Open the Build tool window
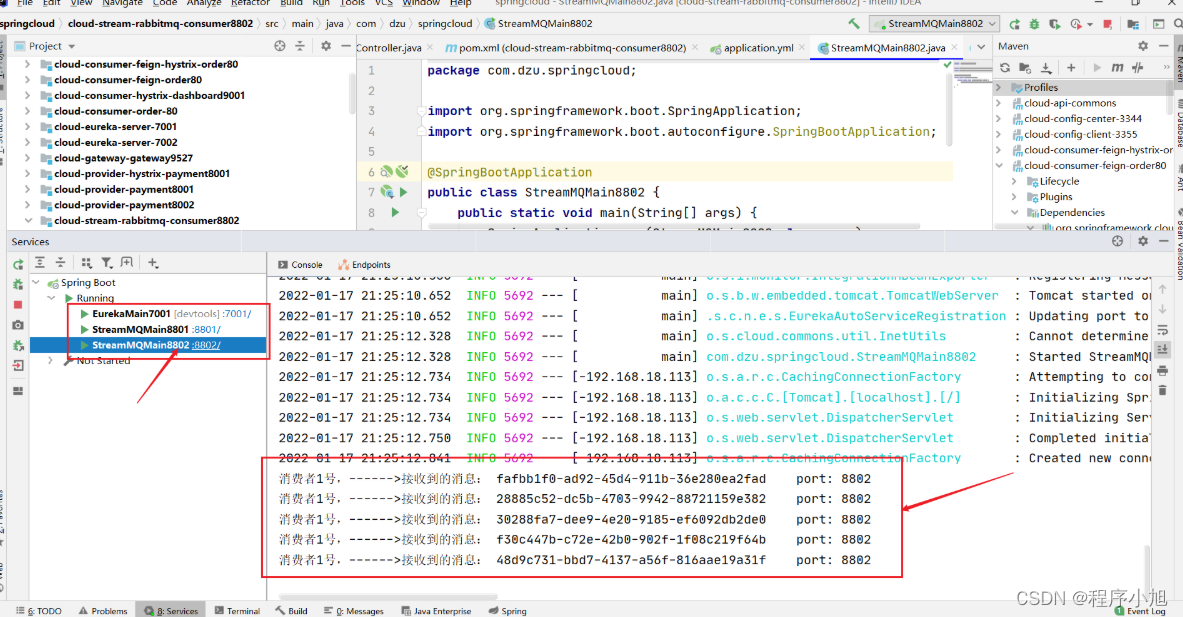 coord(291,611)
